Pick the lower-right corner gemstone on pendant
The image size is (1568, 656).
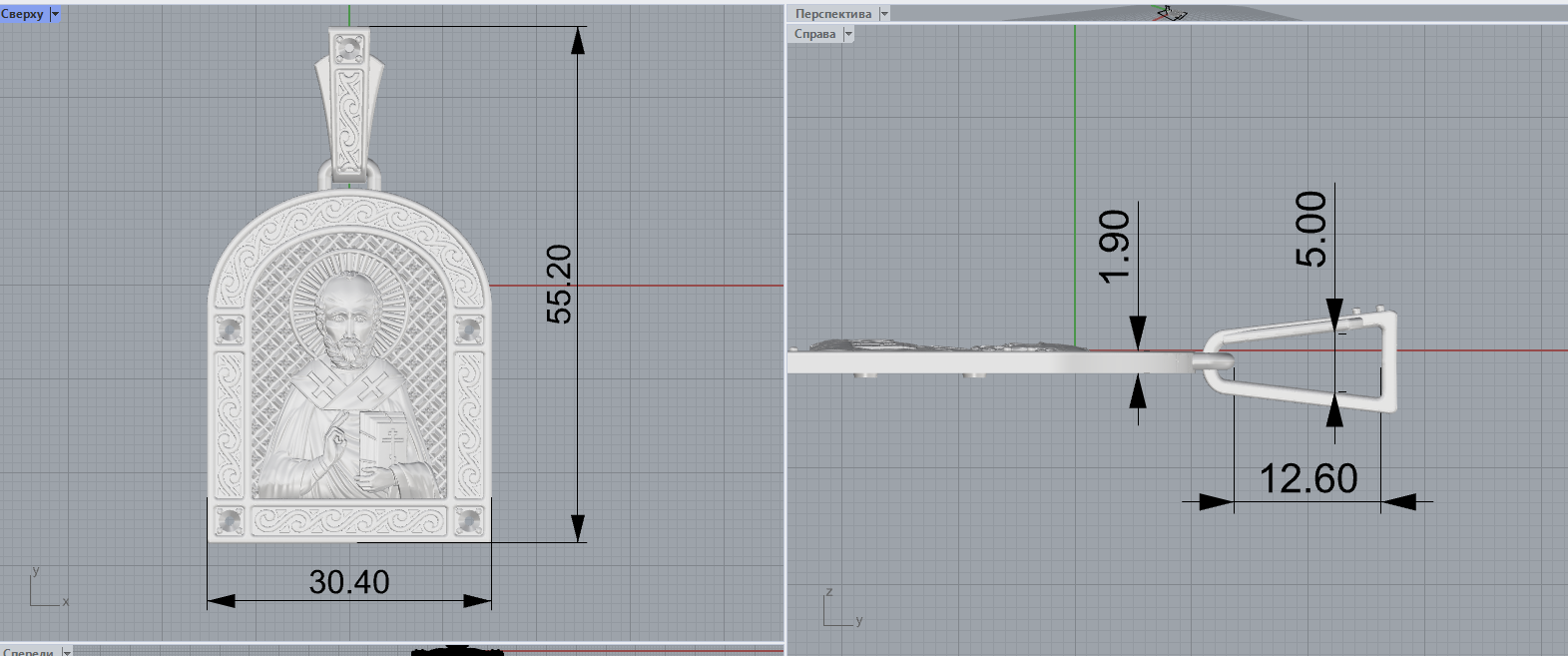pos(468,520)
